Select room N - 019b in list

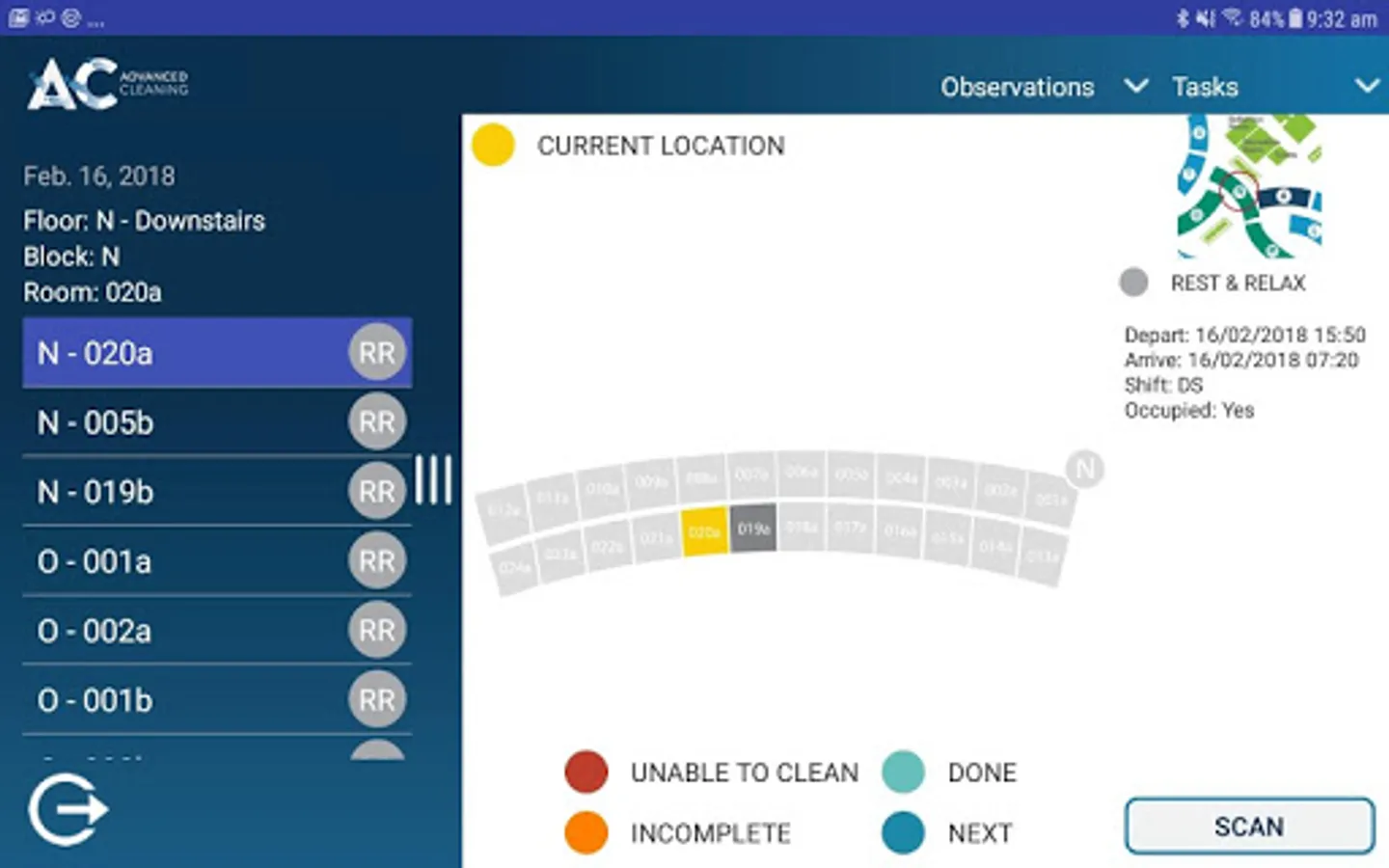191,492
